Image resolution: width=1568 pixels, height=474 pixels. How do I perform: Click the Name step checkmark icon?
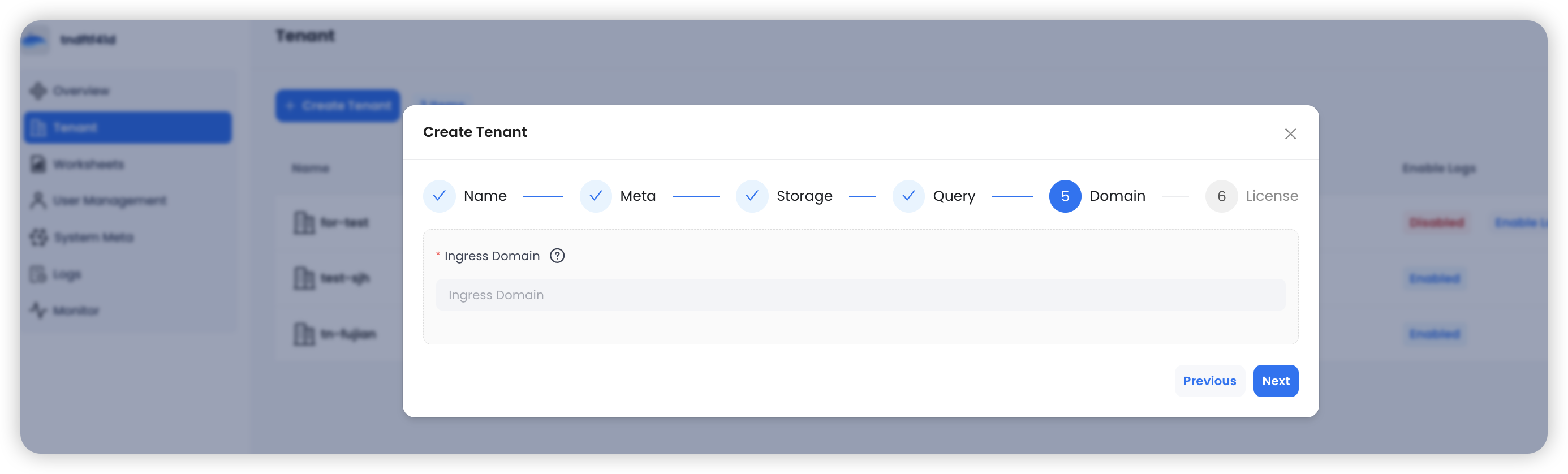tap(439, 196)
